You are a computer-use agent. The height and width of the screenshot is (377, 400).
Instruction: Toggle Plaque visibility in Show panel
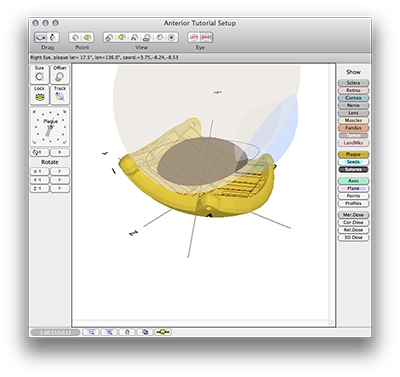(353, 154)
